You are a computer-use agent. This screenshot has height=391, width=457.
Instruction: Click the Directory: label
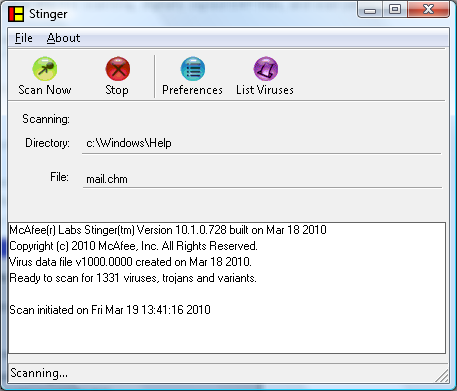click(47, 143)
